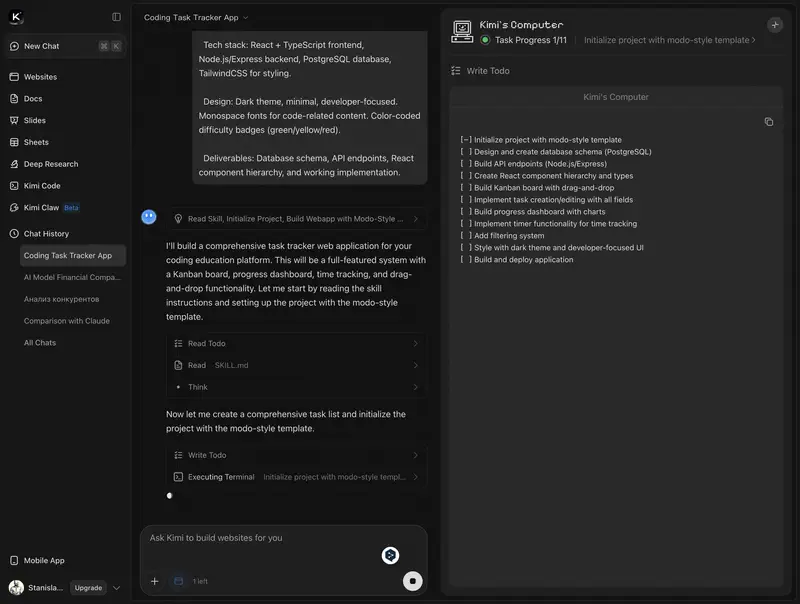The image size is (800, 604).
Task: Select Slides in the sidebar menu
Action: point(35,120)
